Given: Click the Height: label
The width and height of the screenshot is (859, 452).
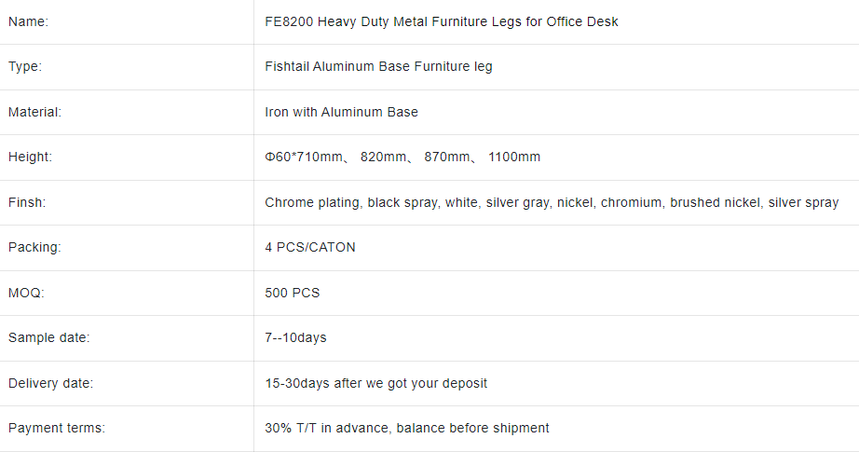Looking at the screenshot, I should click(x=30, y=157).
